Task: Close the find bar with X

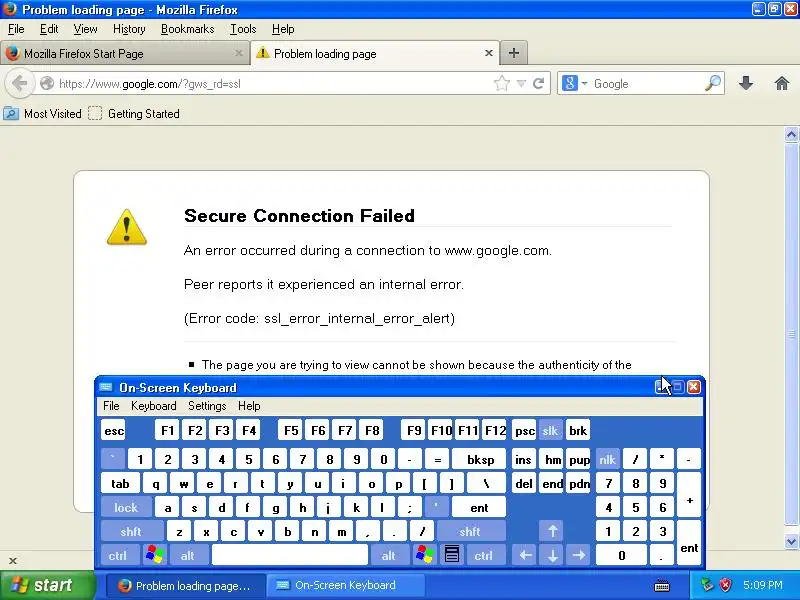Action: (x=13, y=561)
